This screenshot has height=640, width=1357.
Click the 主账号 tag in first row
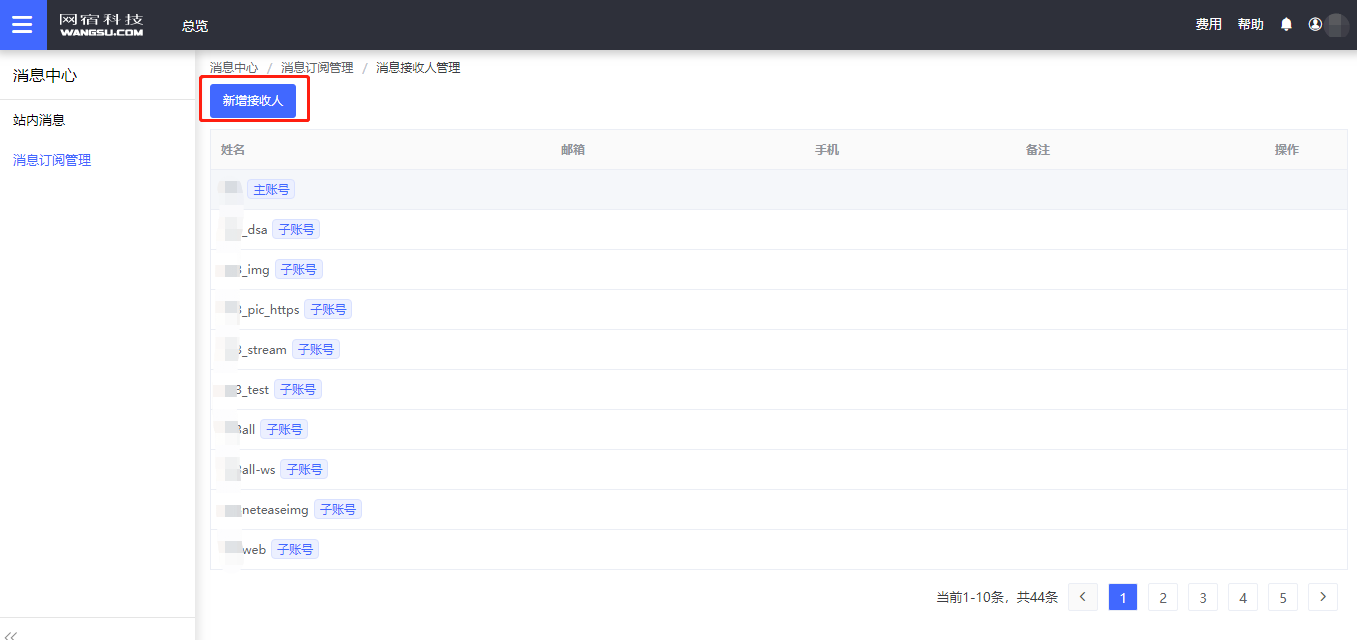[271, 190]
